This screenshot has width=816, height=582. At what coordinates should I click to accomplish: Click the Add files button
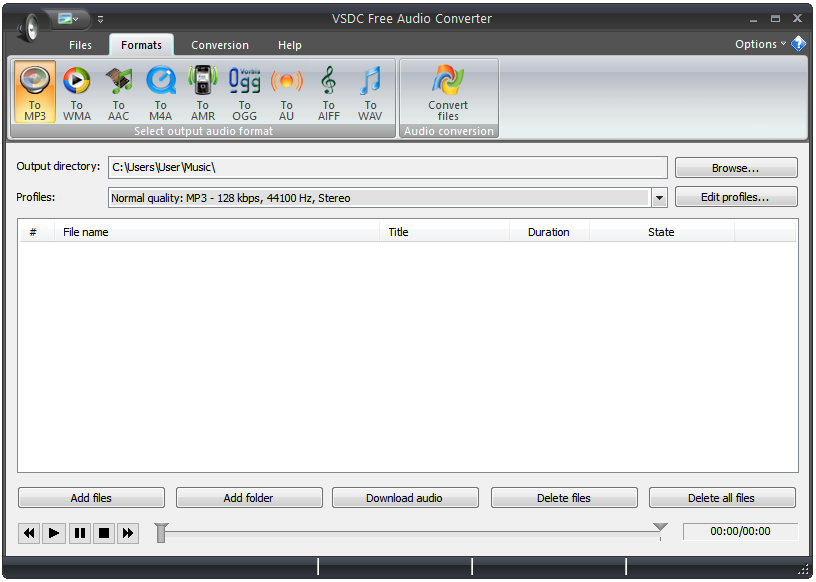[x=91, y=498]
